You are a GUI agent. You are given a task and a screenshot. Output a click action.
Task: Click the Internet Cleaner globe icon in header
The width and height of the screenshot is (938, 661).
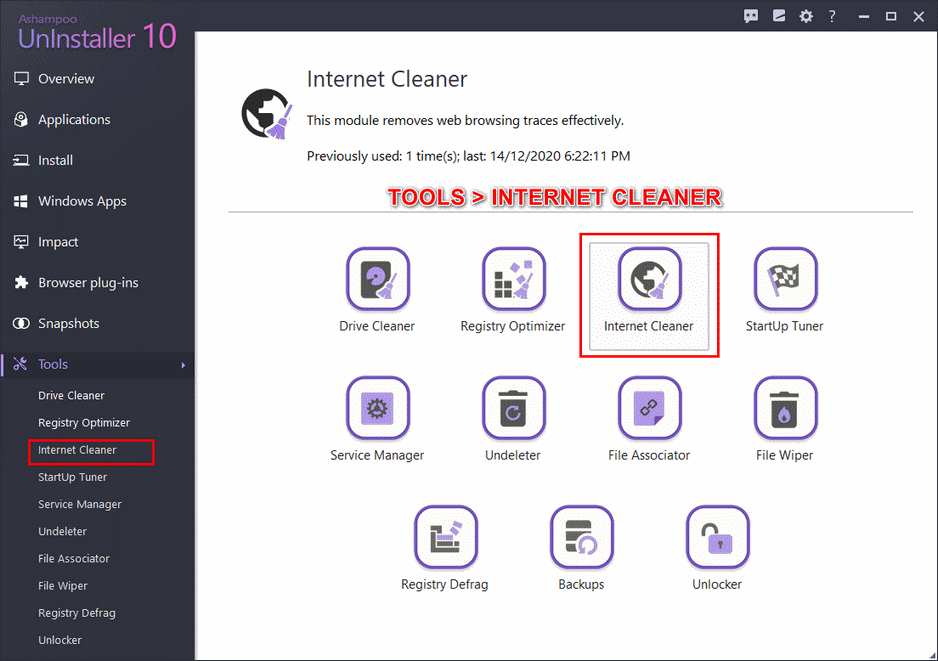(x=267, y=114)
